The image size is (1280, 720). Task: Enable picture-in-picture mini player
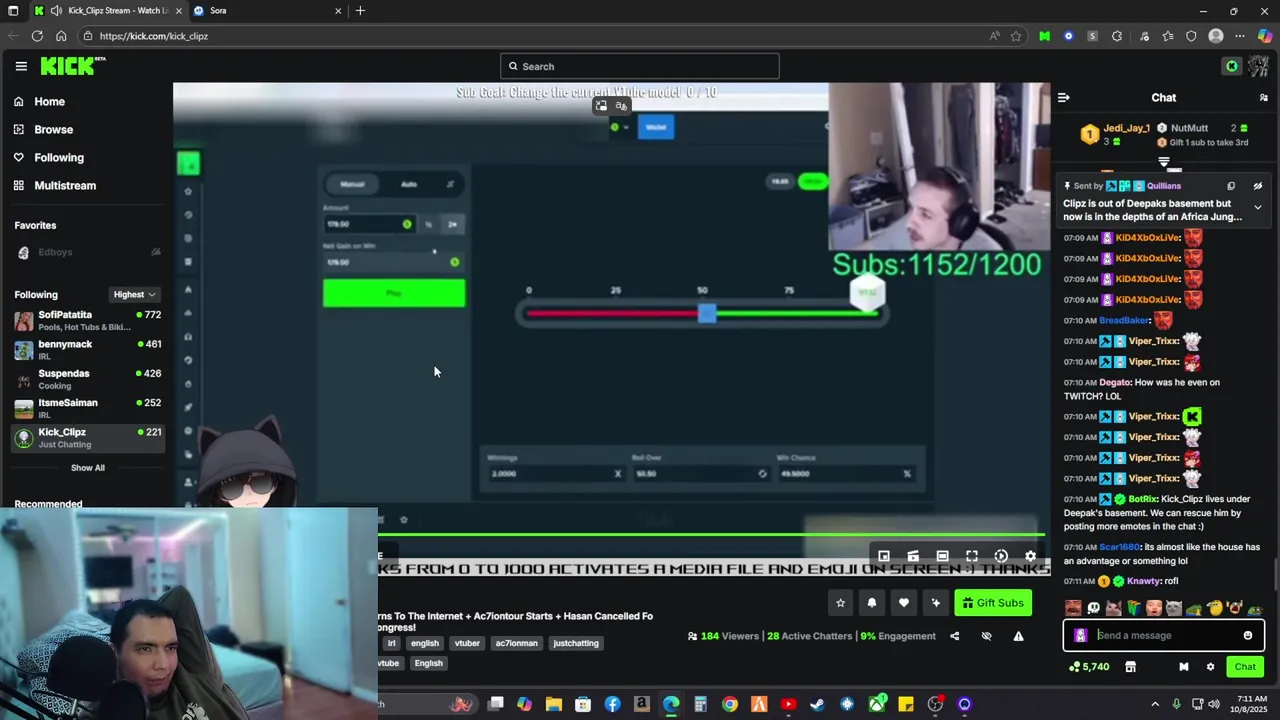tap(884, 556)
